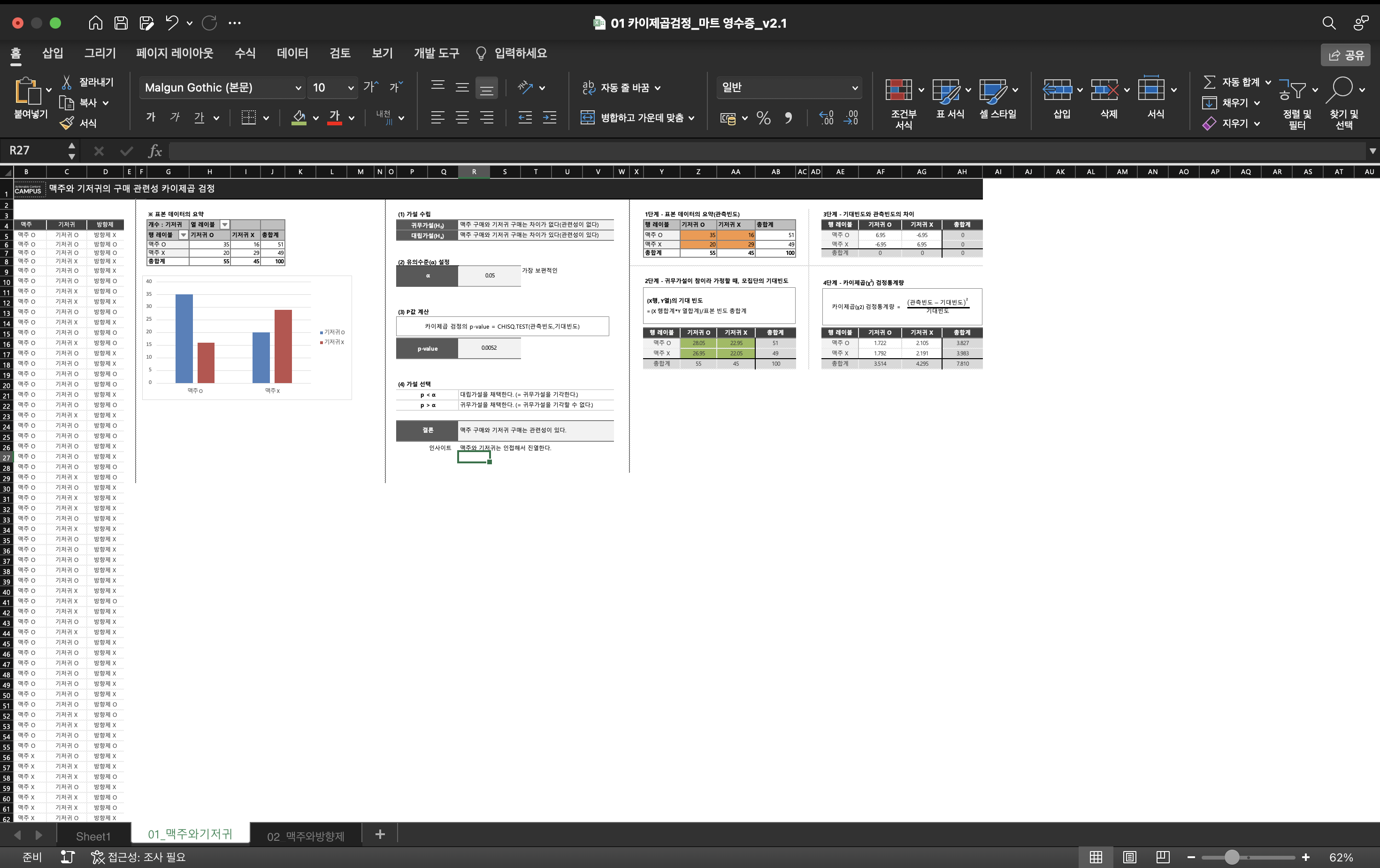Screen dimensions: 1380x868
Task: Switch to Page Layout view in status bar
Action: point(1129,857)
